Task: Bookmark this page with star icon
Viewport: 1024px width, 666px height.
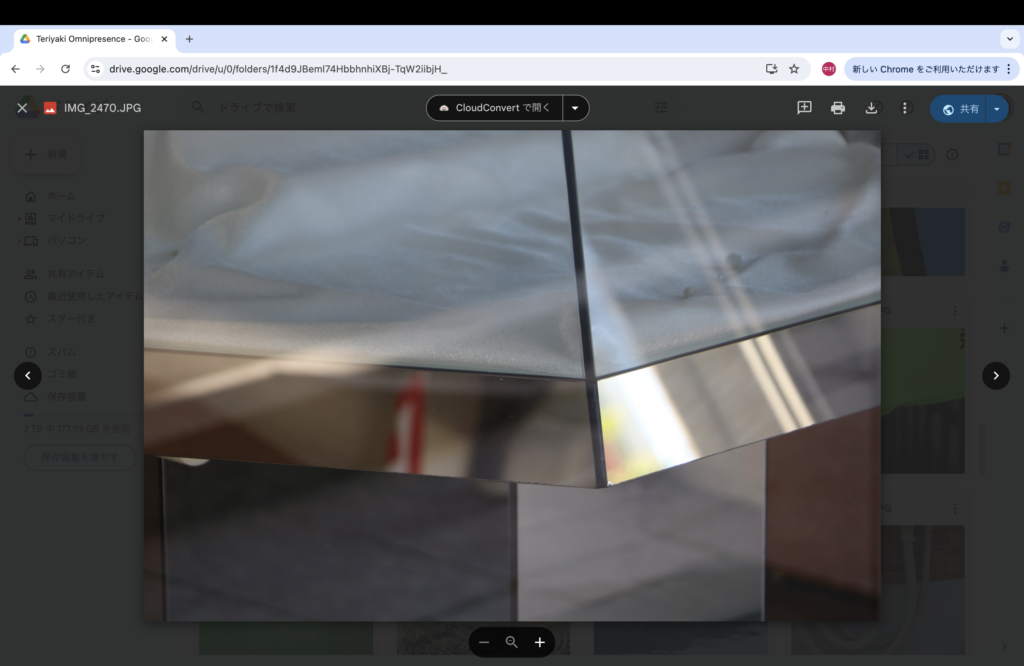Action: click(x=794, y=69)
